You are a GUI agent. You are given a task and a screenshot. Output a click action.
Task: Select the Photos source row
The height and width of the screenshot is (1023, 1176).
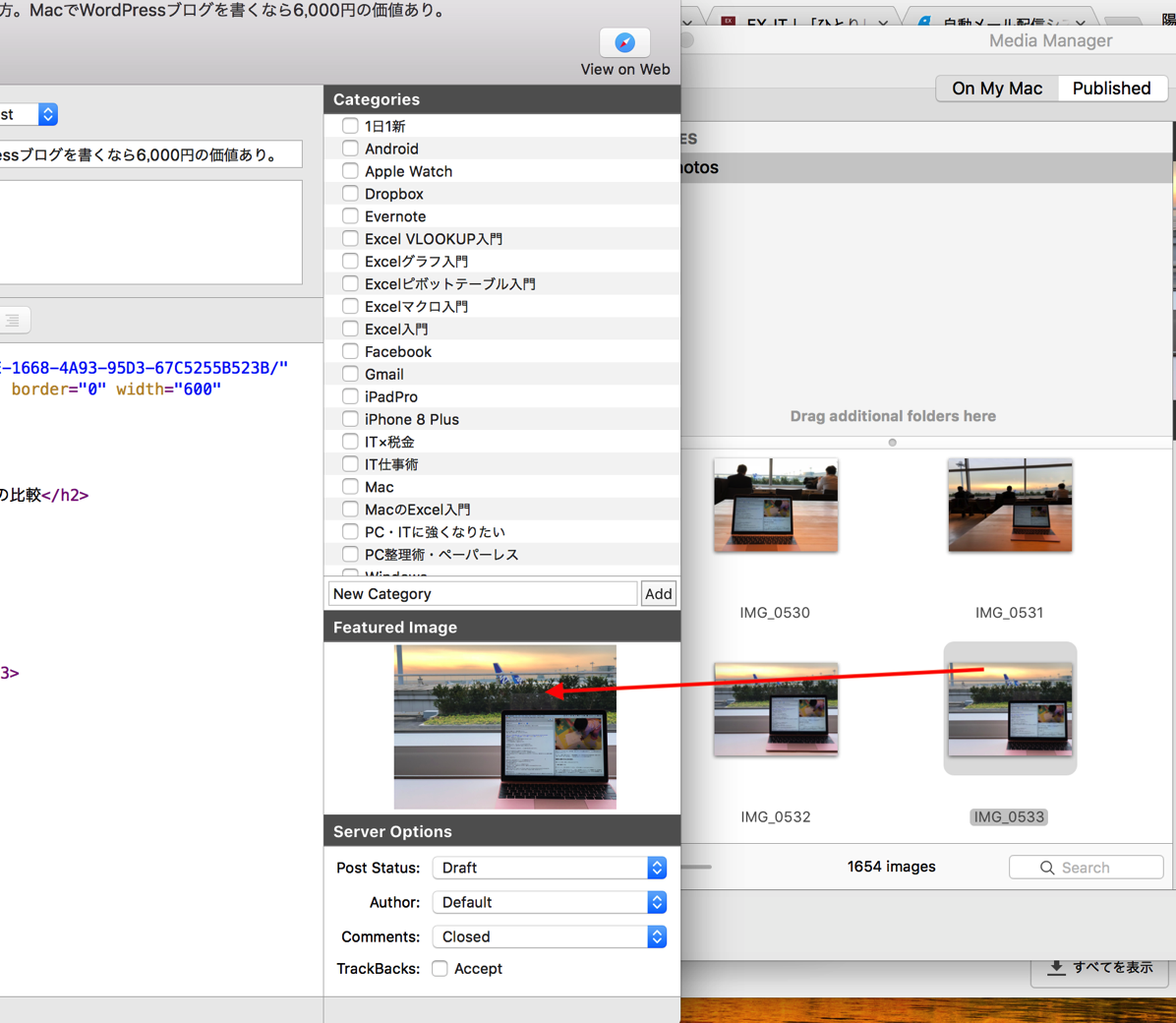926,167
